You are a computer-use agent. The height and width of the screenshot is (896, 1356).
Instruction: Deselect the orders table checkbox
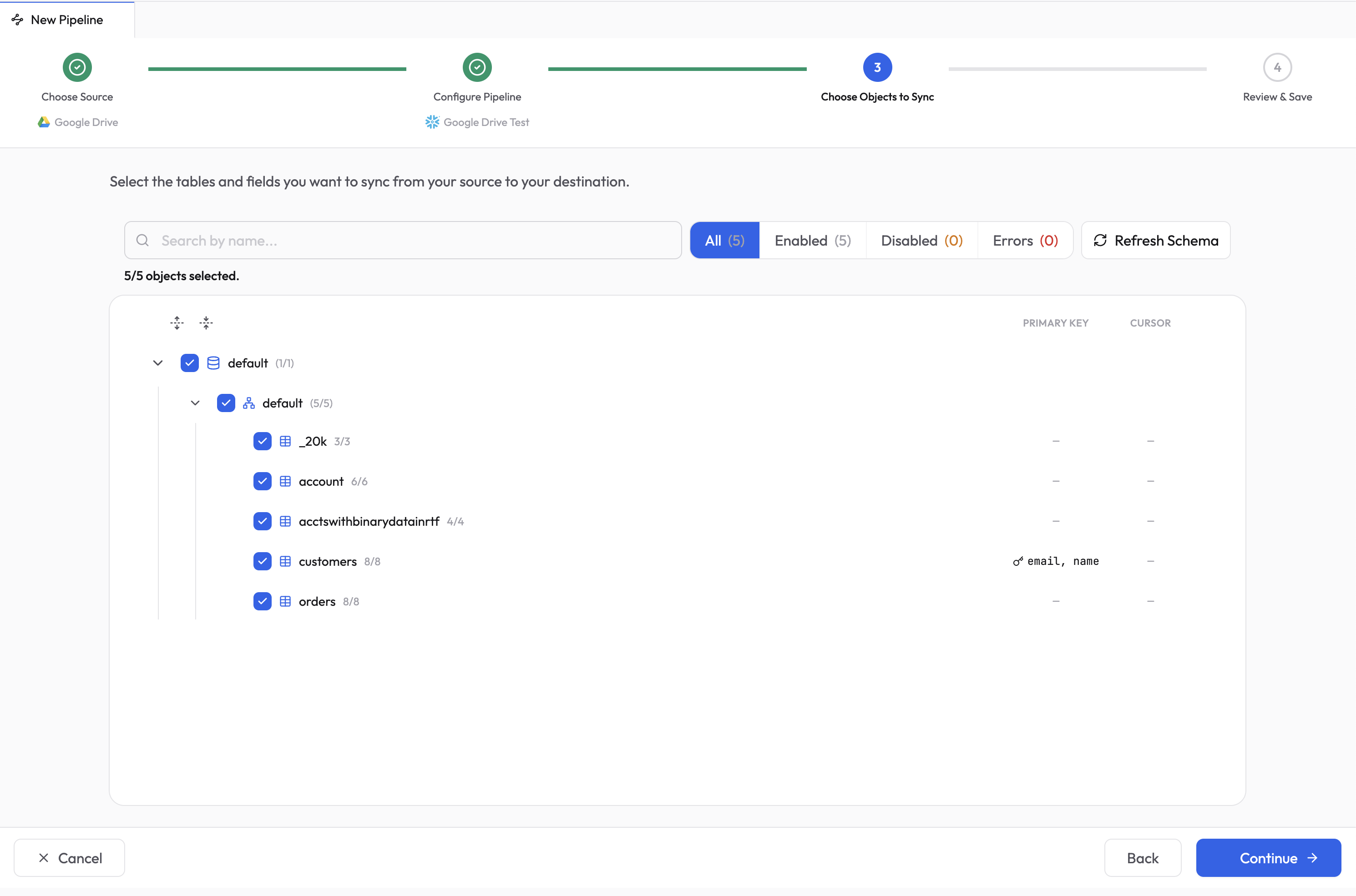[x=263, y=601]
